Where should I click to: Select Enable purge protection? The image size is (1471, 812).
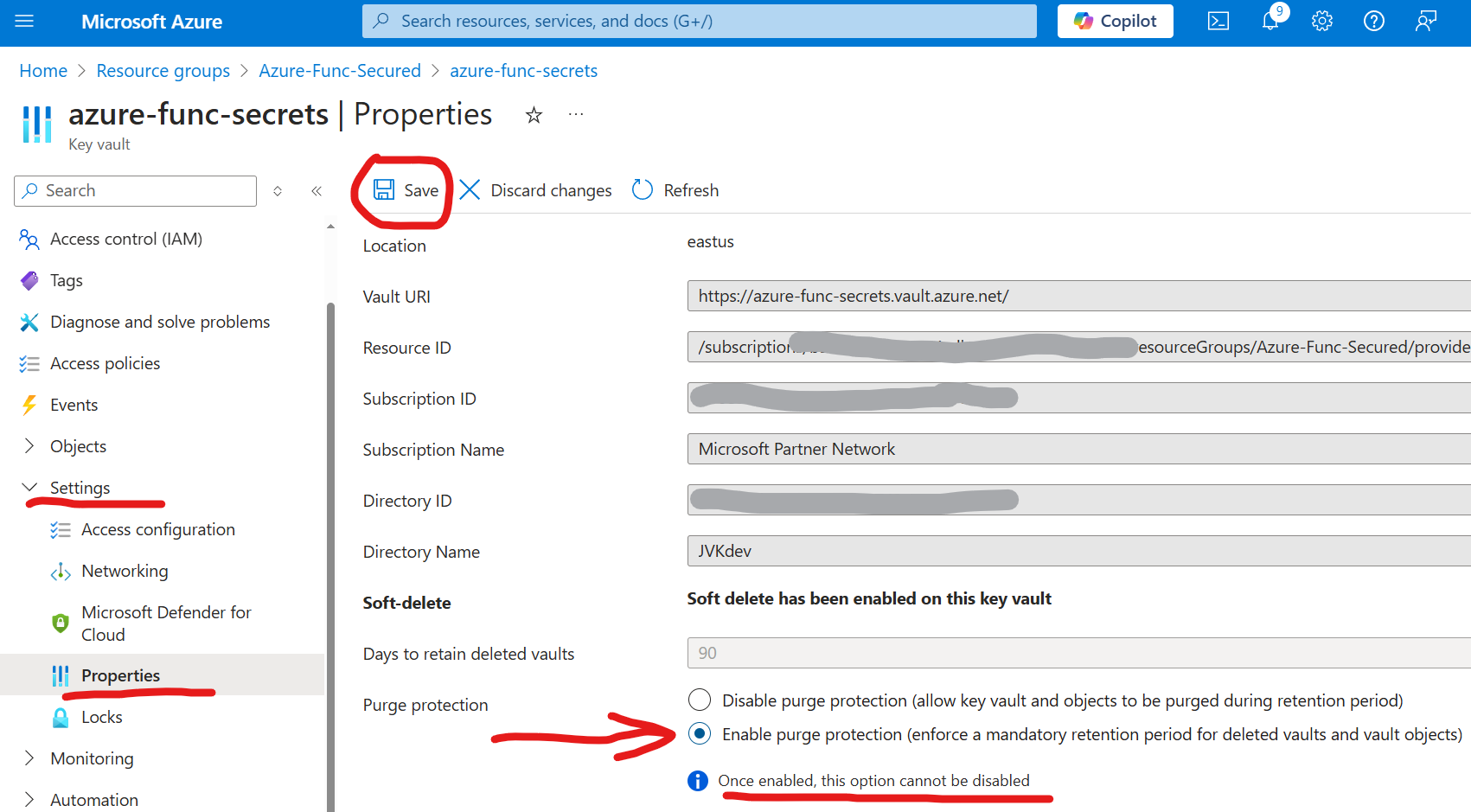699,733
